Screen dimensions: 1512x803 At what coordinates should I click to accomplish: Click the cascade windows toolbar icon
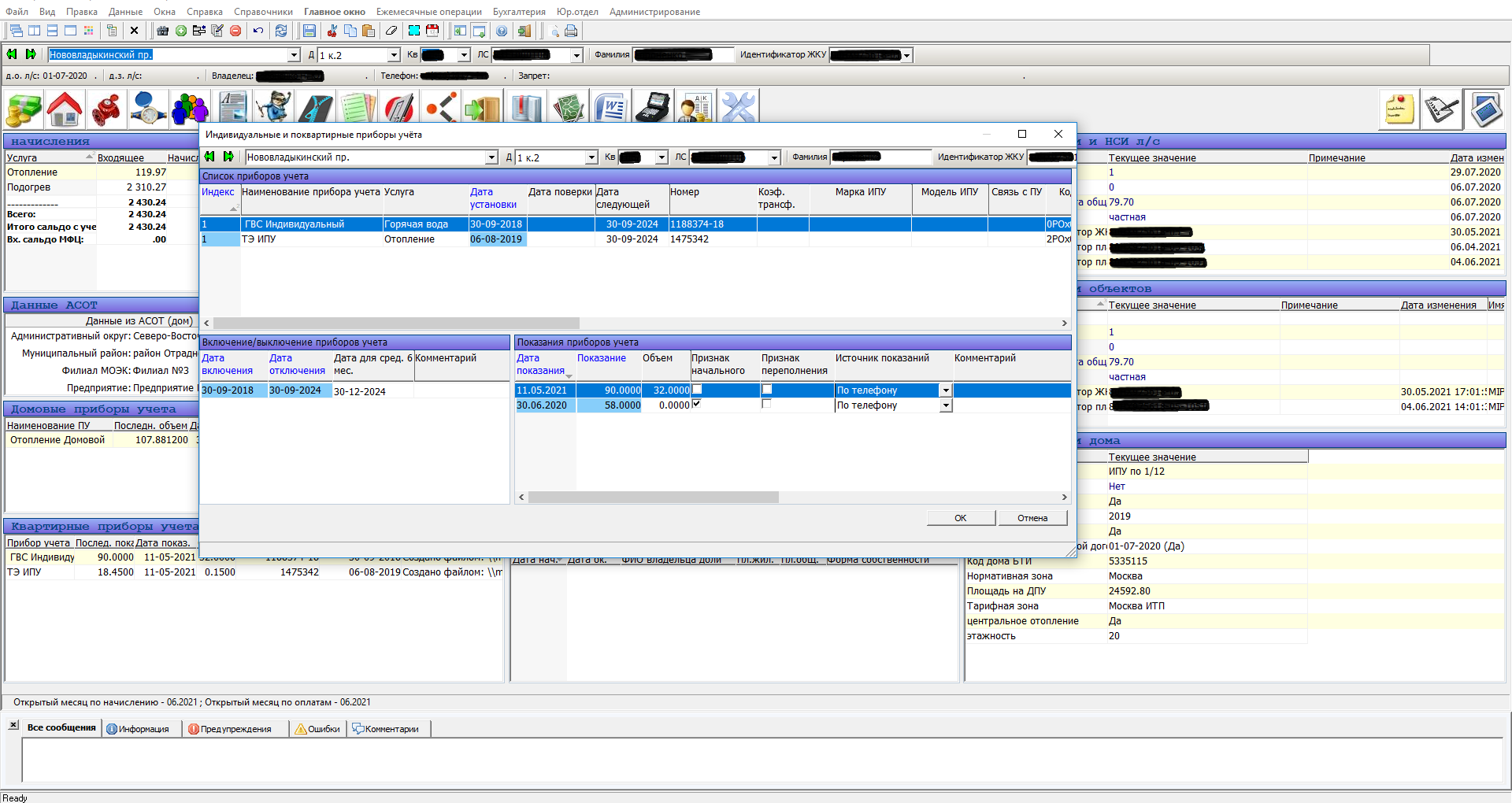point(16,31)
